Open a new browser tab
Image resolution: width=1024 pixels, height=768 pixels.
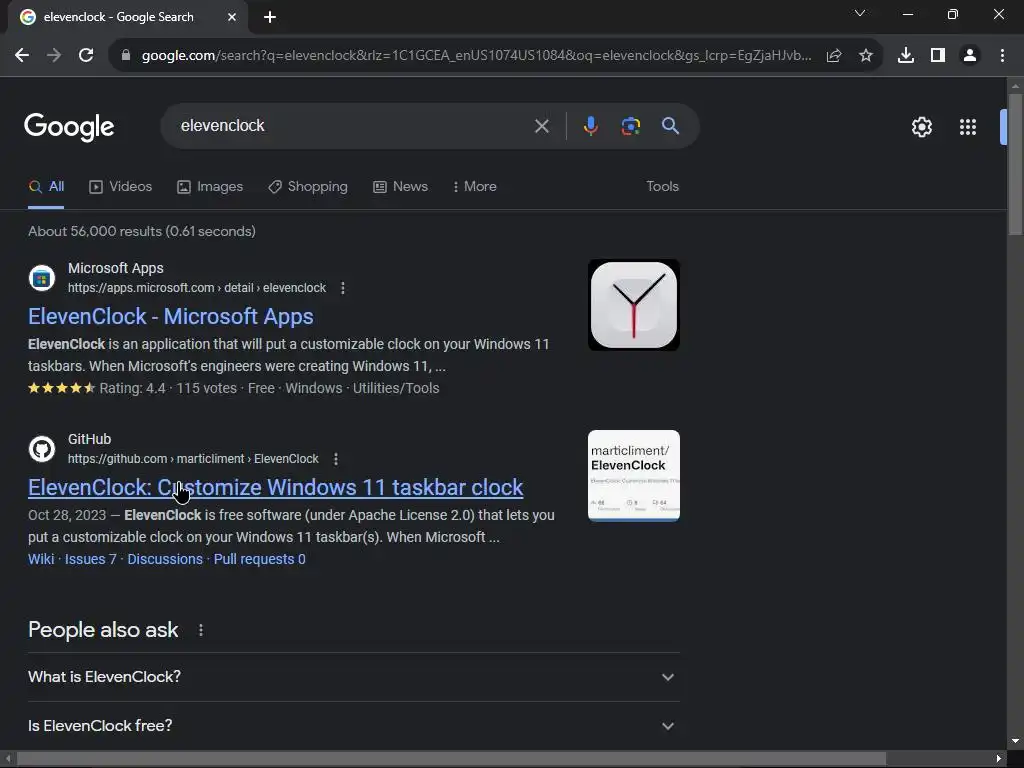[270, 17]
